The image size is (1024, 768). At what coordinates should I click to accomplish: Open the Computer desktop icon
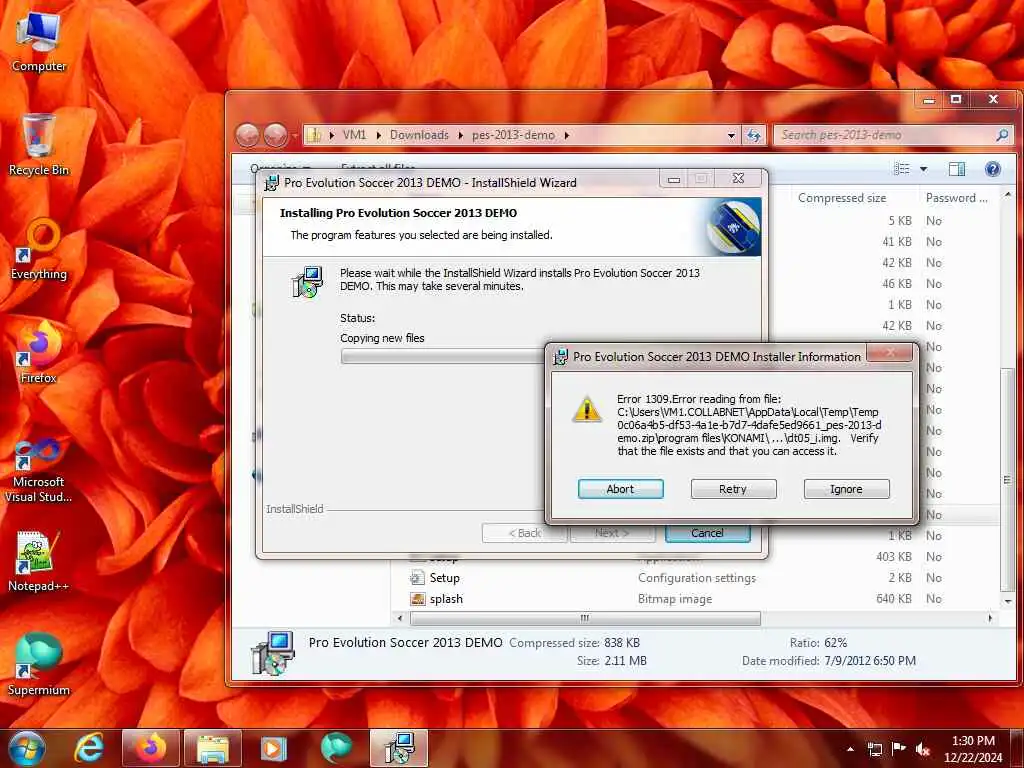(x=39, y=42)
